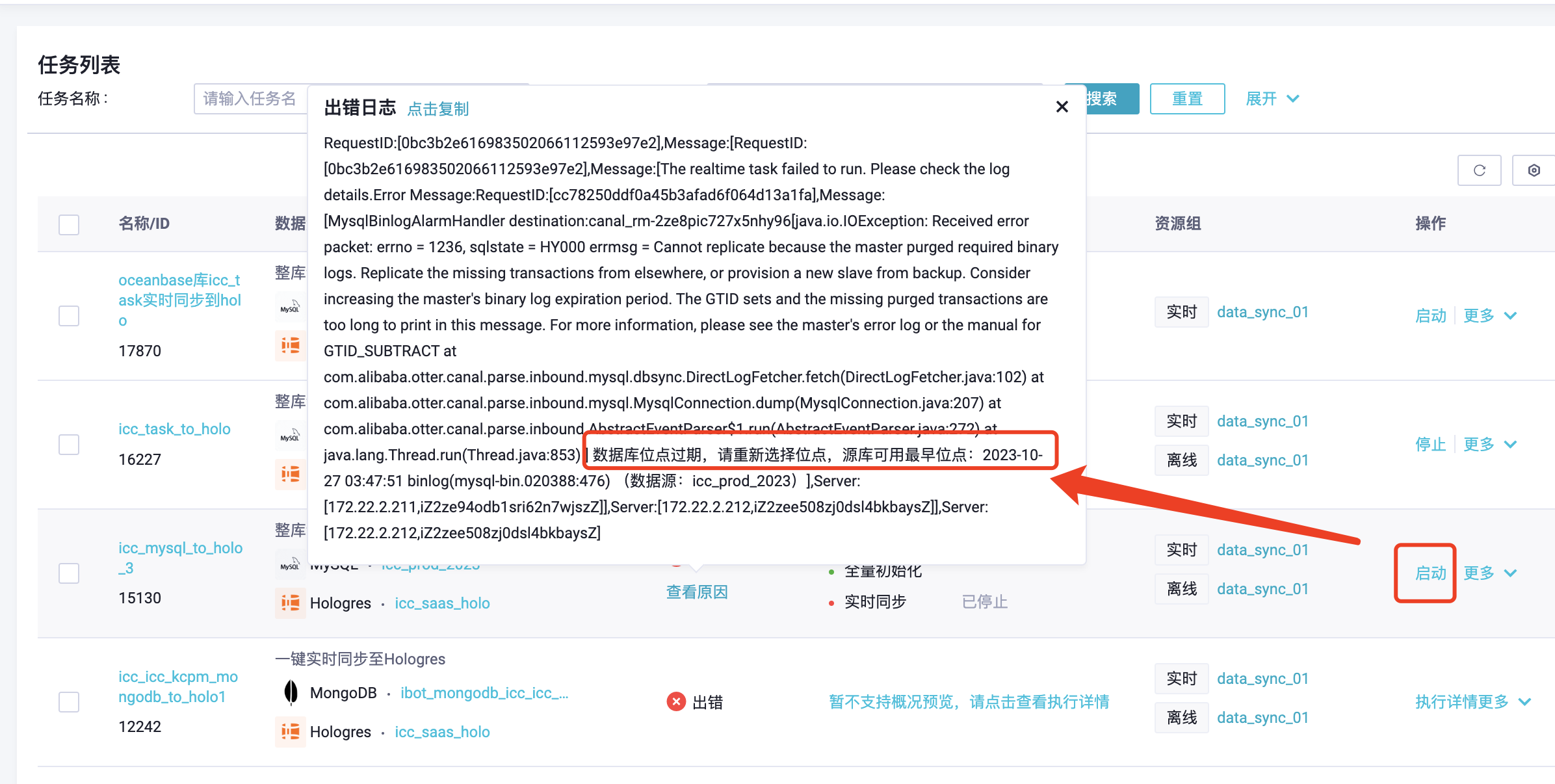
Task: Click 启动 for icc_mysql_to_holo_3 task
Action: tap(1430, 573)
